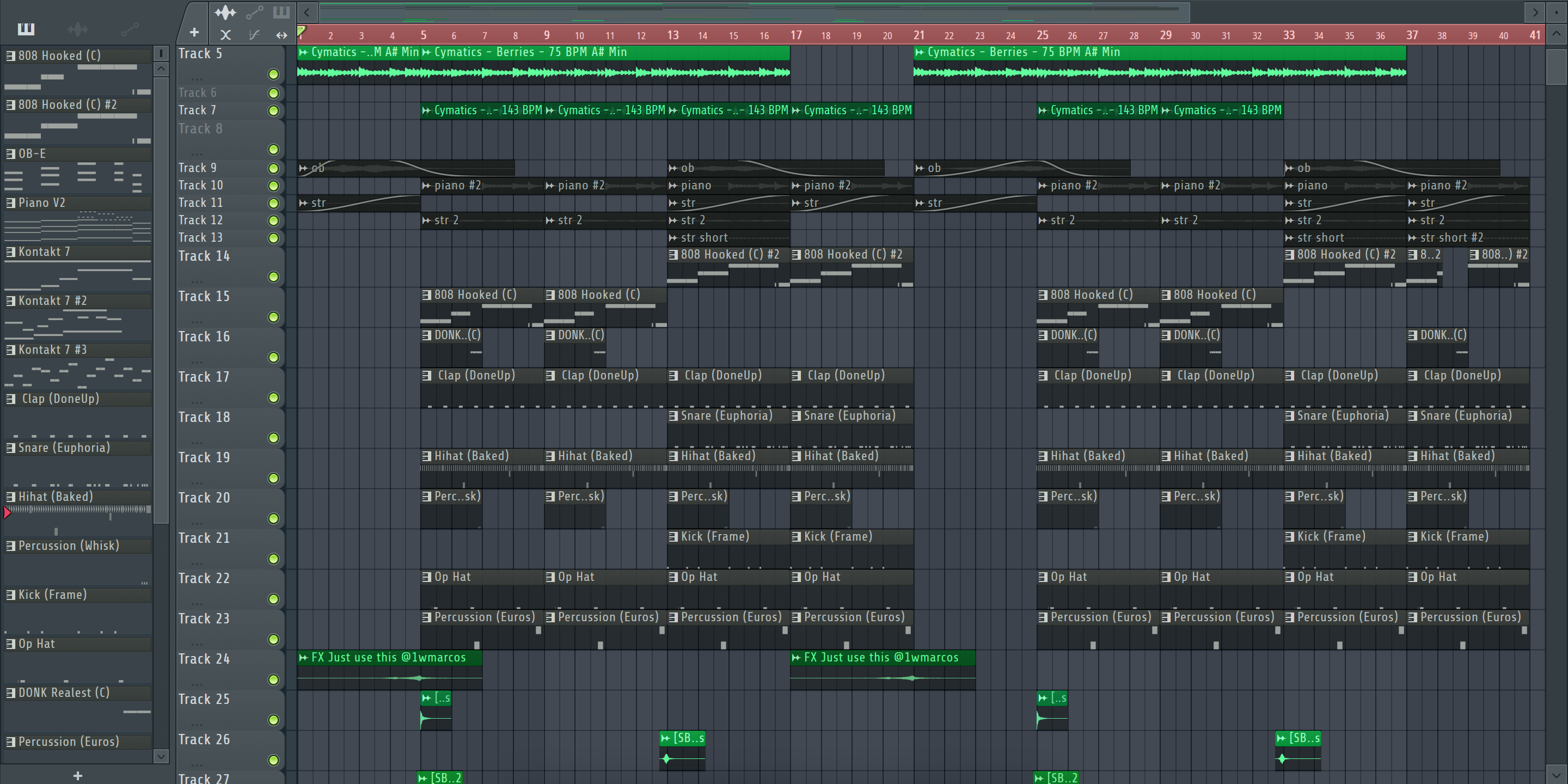1568x784 pixels.
Task: Click OB-E pattern icon in picker
Action: [10, 154]
